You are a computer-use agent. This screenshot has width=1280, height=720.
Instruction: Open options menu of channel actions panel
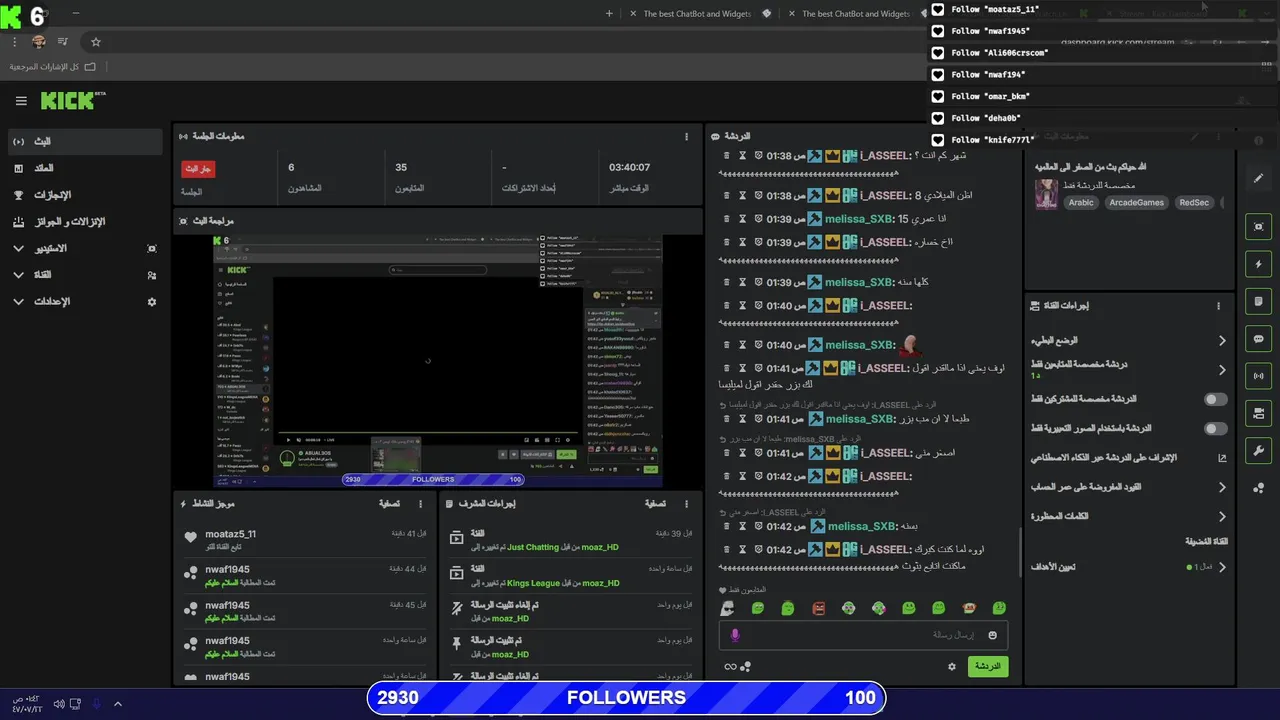click(x=1218, y=306)
